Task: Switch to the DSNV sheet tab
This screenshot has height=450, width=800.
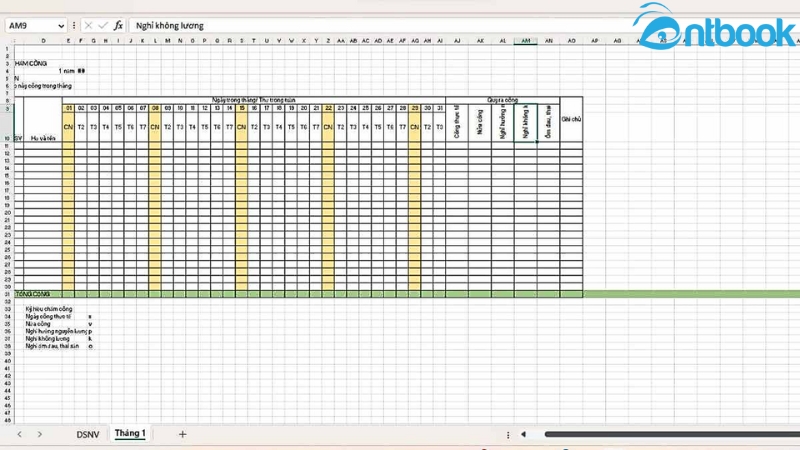Action: point(88,435)
